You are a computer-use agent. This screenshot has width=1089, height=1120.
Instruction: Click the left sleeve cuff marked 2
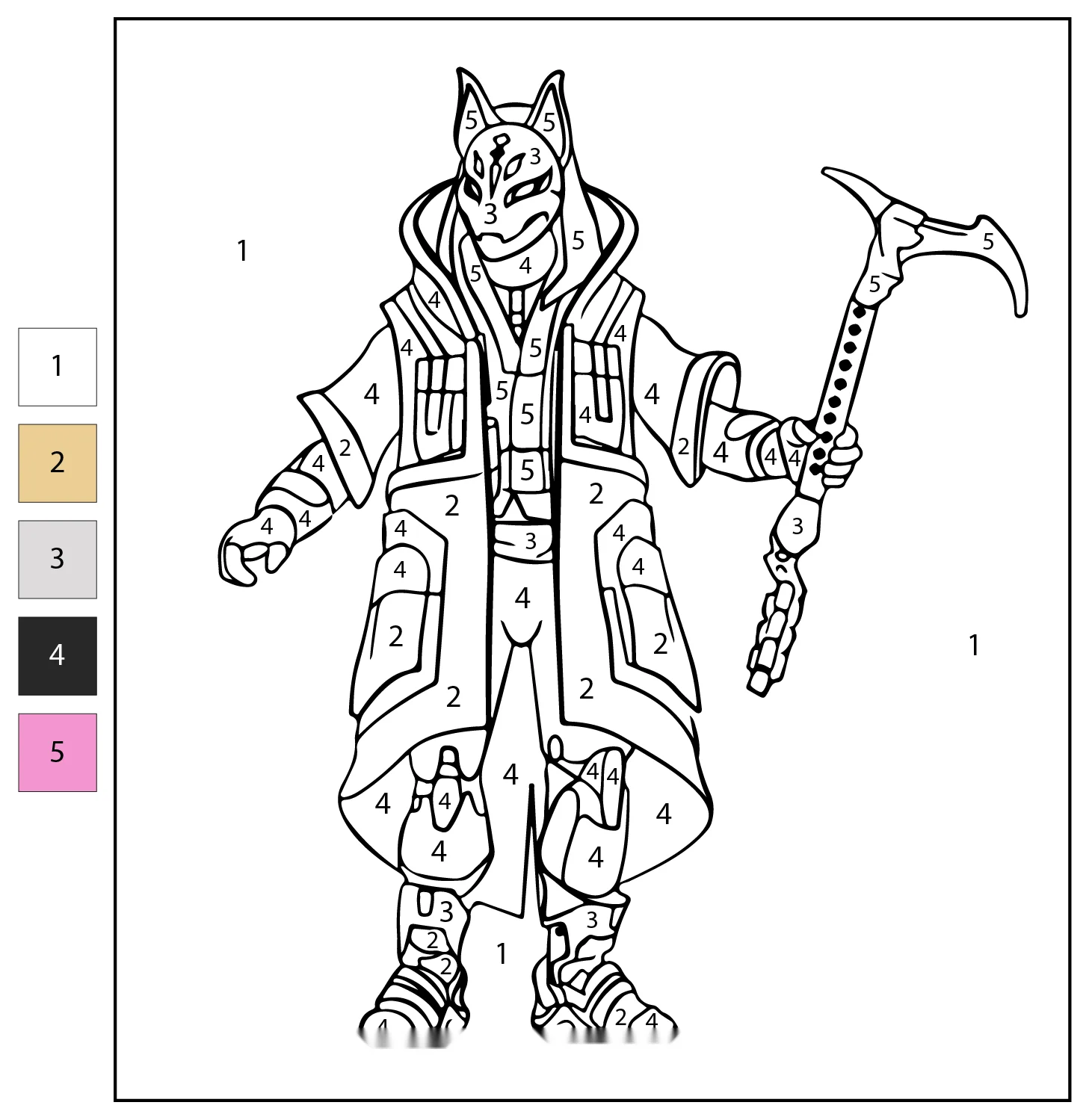coord(345,448)
